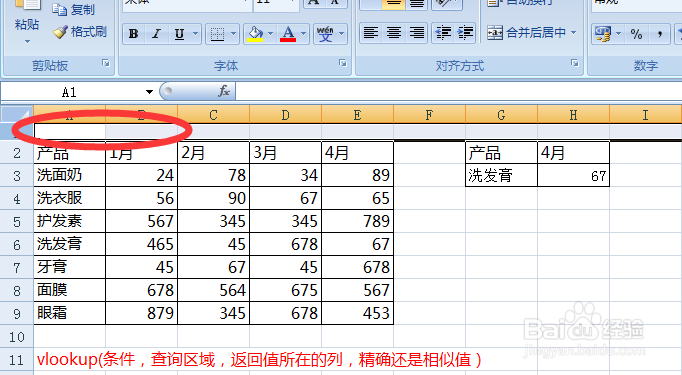Select cell H3 showing result 67
Image resolution: width=682 pixels, height=375 pixels.
pyautogui.click(x=573, y=175)
